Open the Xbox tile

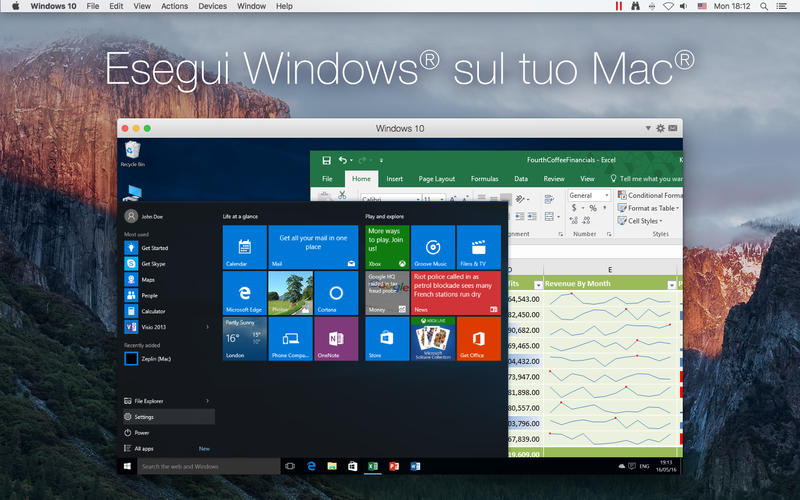point(387,247)
